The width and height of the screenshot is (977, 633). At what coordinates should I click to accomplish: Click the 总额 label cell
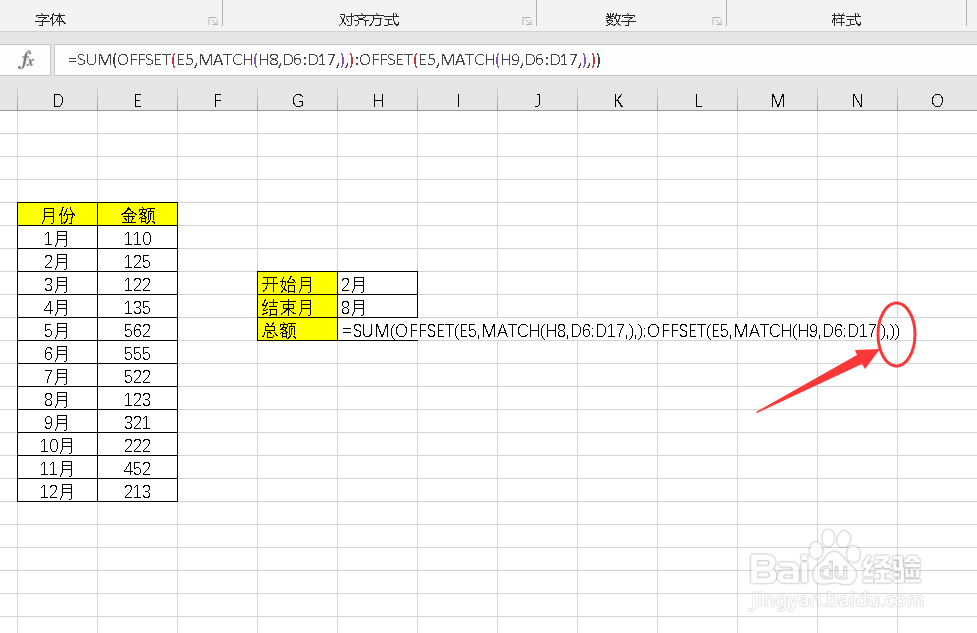tap(297, 330)
